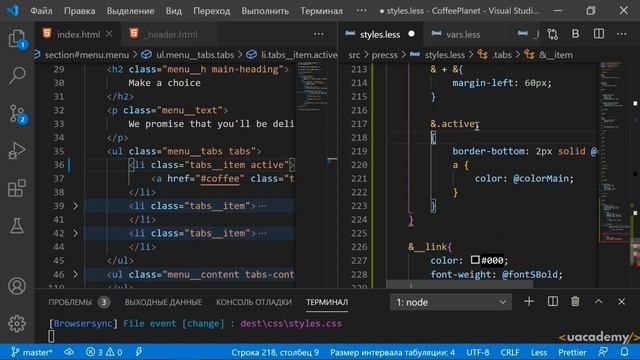
Task: Expand folded code at line 46
Action: 76,274
